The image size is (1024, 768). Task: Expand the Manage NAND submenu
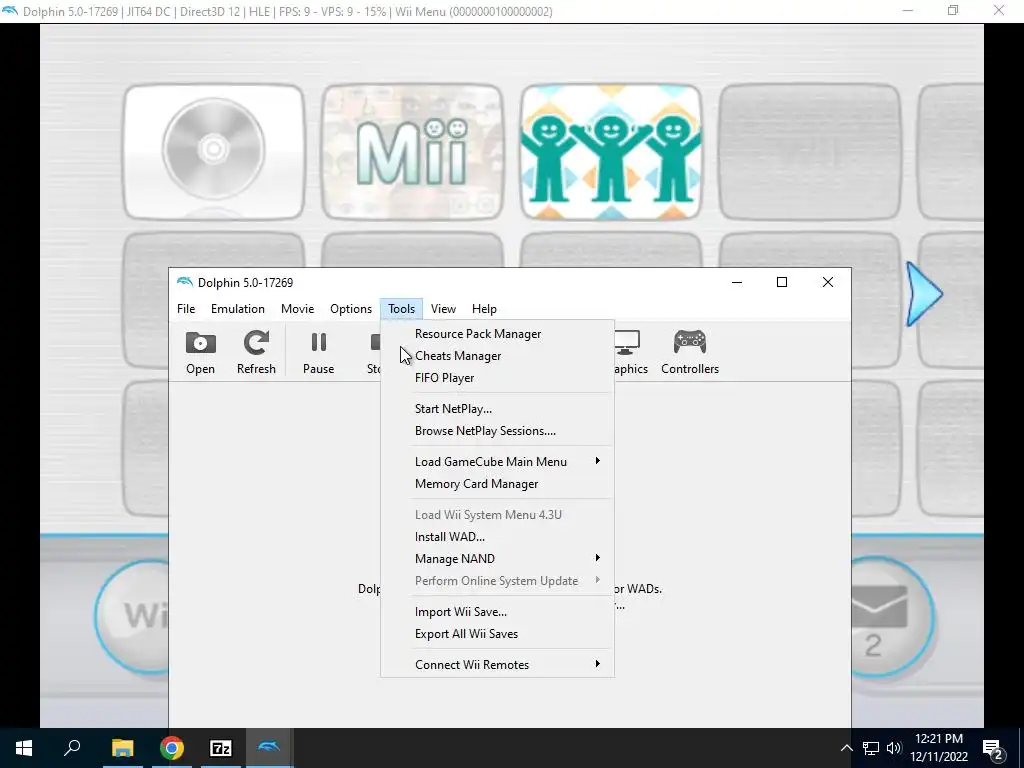497,559
